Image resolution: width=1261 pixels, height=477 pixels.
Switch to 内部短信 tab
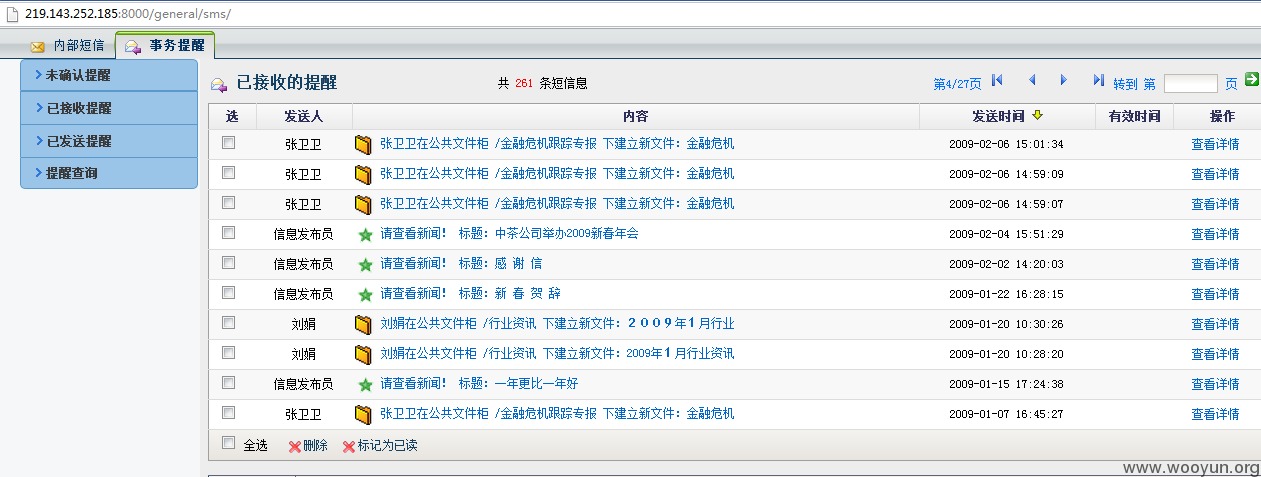pyautogui.click(x=67, y=46)
